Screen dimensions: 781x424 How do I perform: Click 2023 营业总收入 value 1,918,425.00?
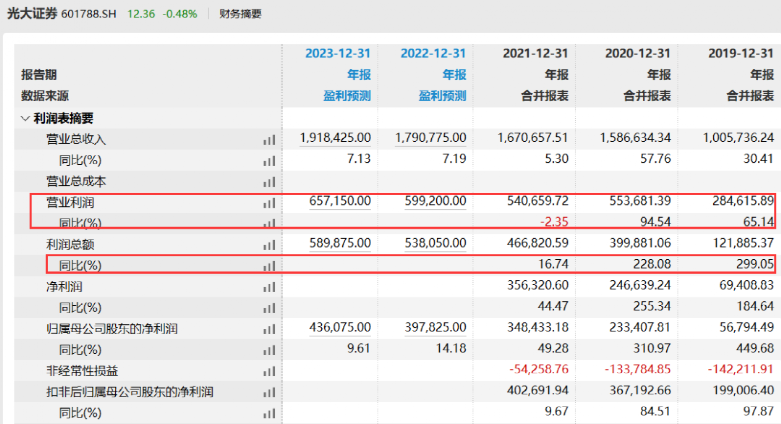[x=335, y=138]
